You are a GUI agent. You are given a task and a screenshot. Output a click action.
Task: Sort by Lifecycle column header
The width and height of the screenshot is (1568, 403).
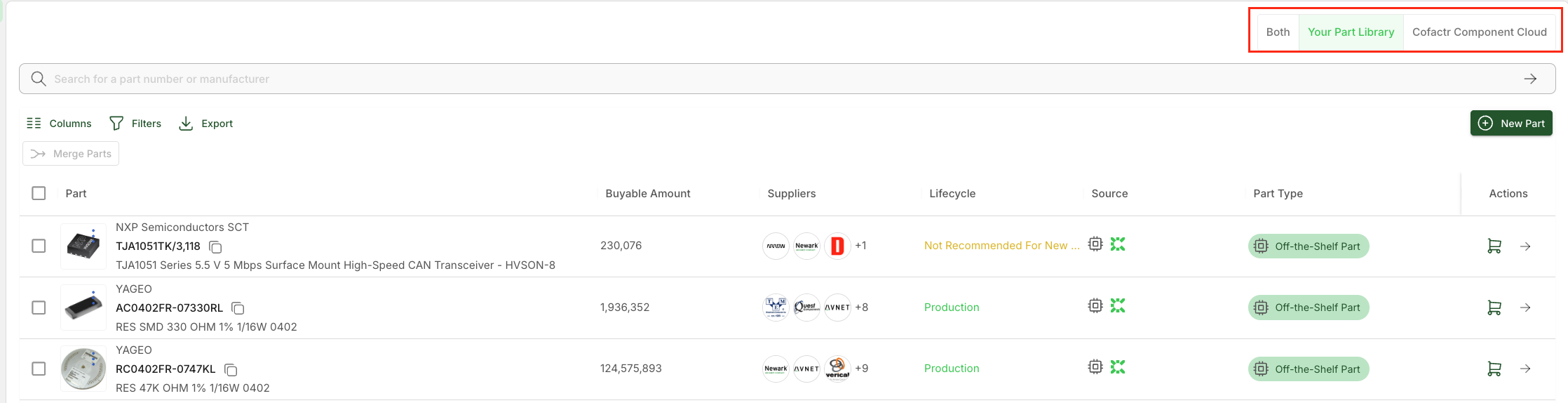[x=952, y=193]
